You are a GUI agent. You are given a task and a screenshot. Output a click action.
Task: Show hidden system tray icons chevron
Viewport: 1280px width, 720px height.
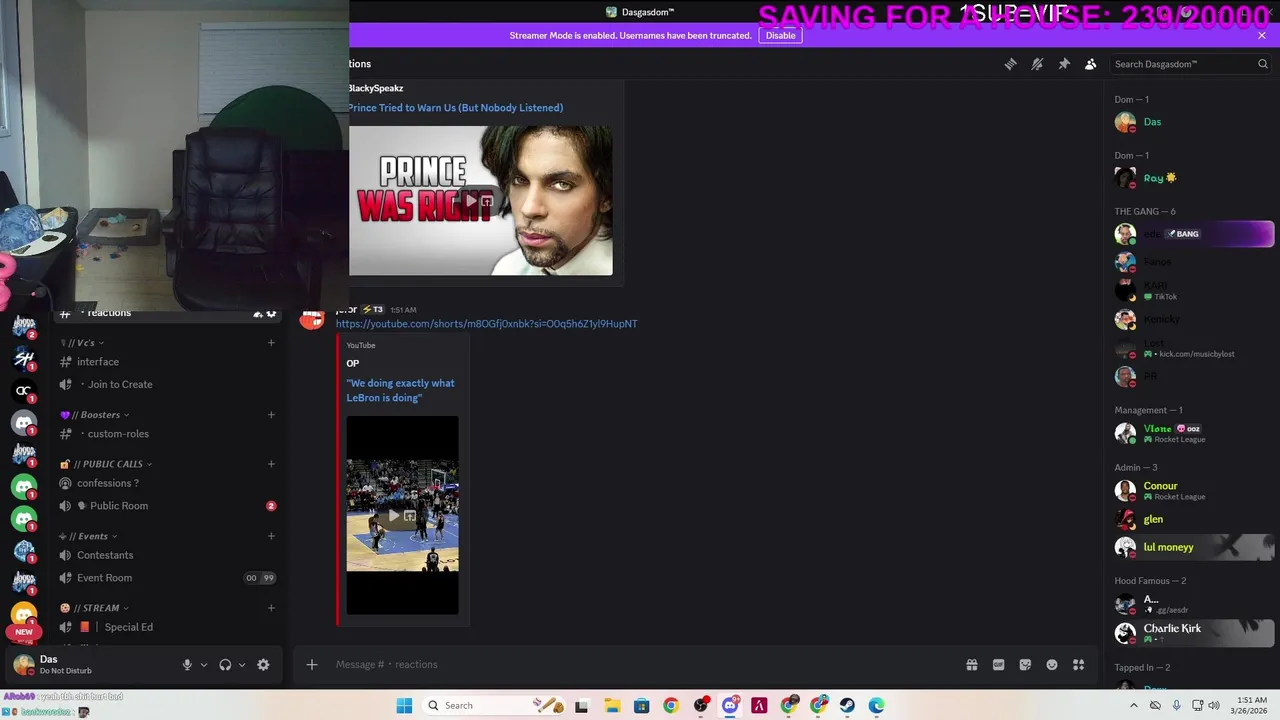(1133, 706)
